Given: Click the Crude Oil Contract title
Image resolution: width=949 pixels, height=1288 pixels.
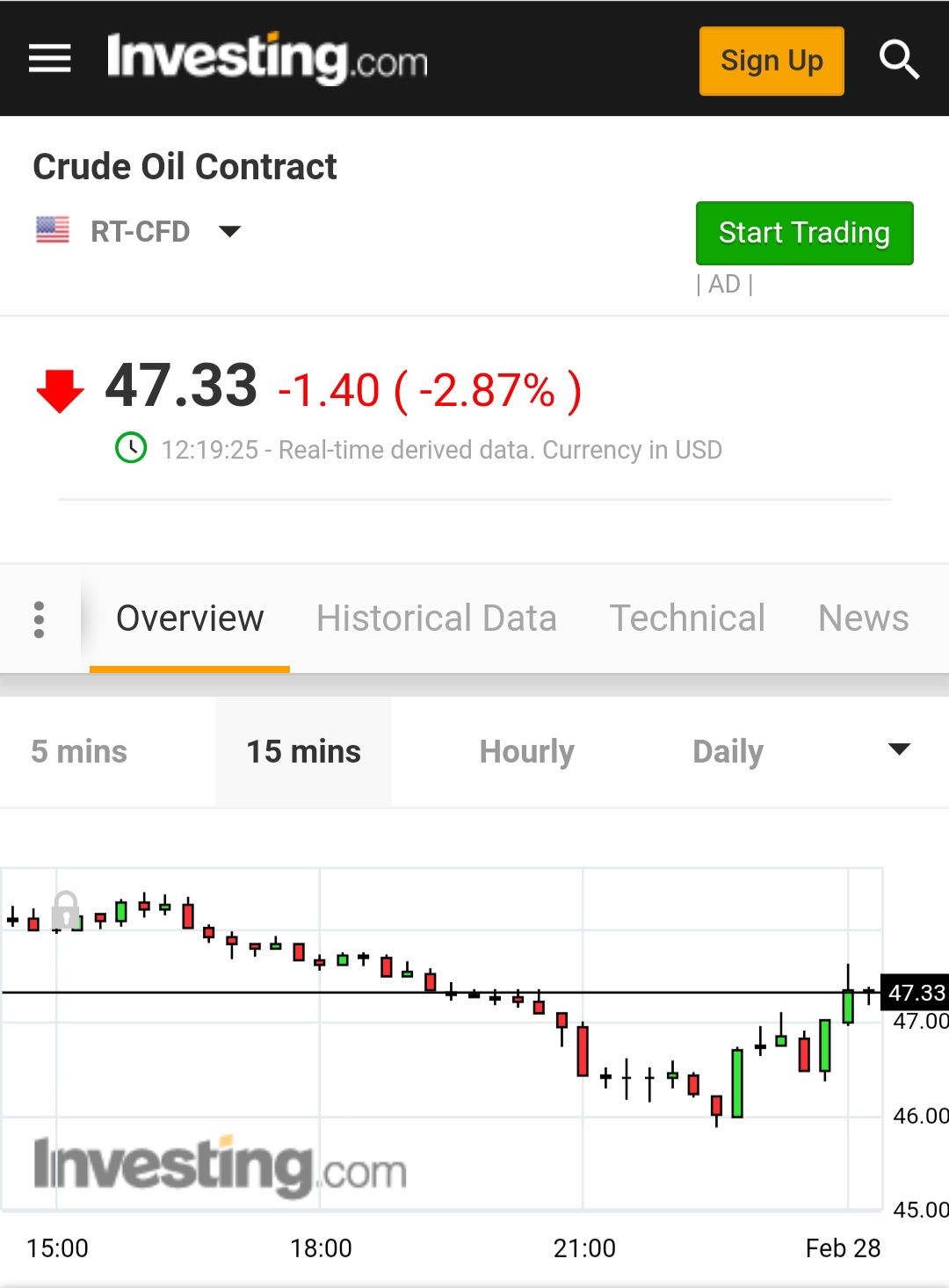Looking at the screenshot, I should [185, 167].
